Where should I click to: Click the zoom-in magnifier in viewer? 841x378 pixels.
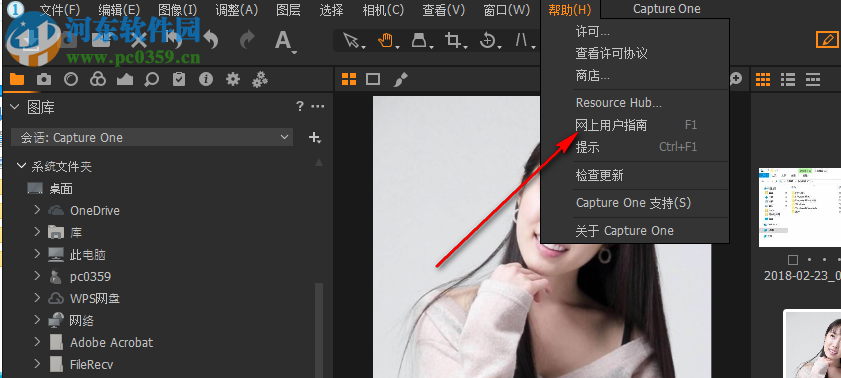735,79
